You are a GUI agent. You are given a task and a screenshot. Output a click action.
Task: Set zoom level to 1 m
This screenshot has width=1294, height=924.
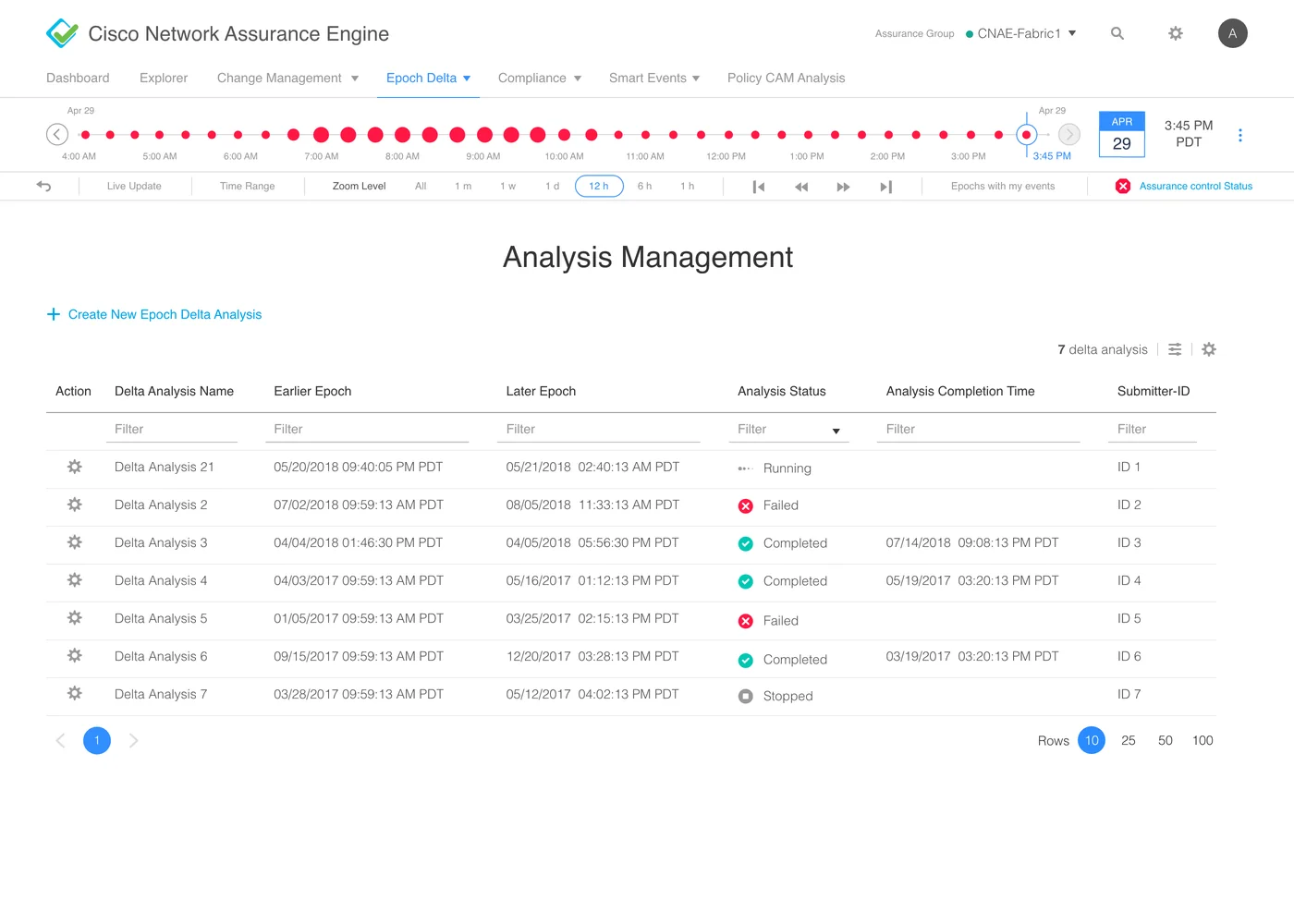(x=463, y=186)
